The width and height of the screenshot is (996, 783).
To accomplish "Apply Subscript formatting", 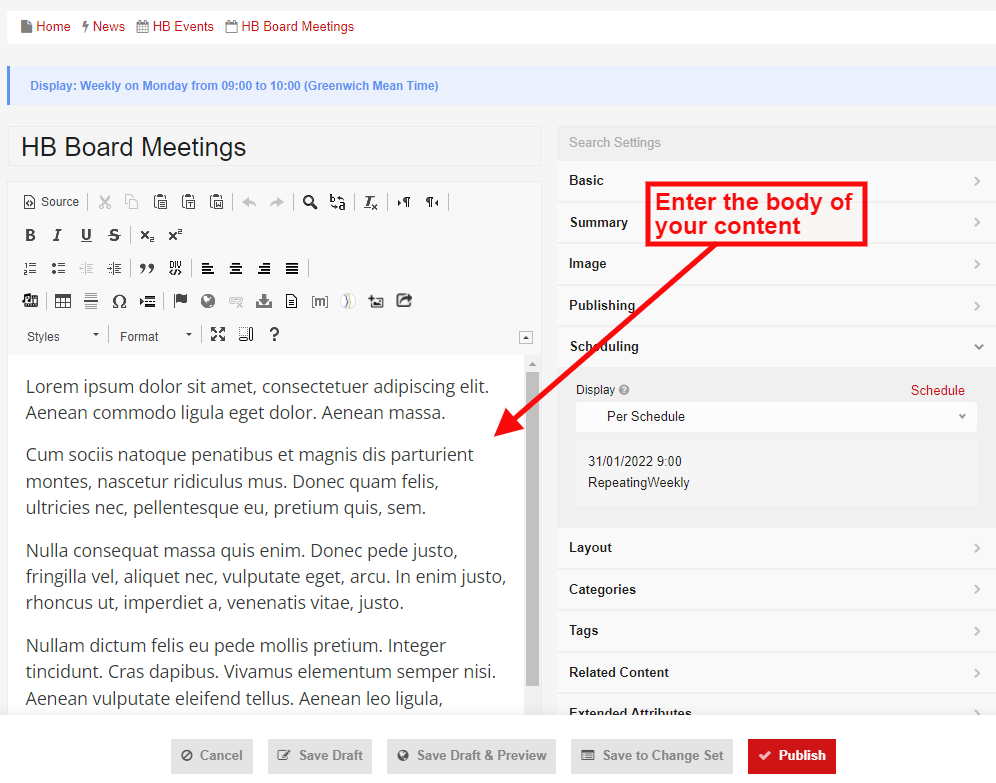I will tap(148, 236).
